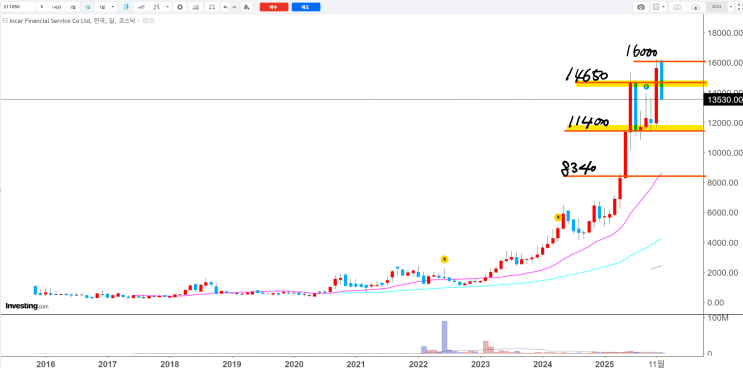This screenshot has height=368, width=743.
Task: Expand the layout selection dropdown arrow
Action: [x=663, y=7]
